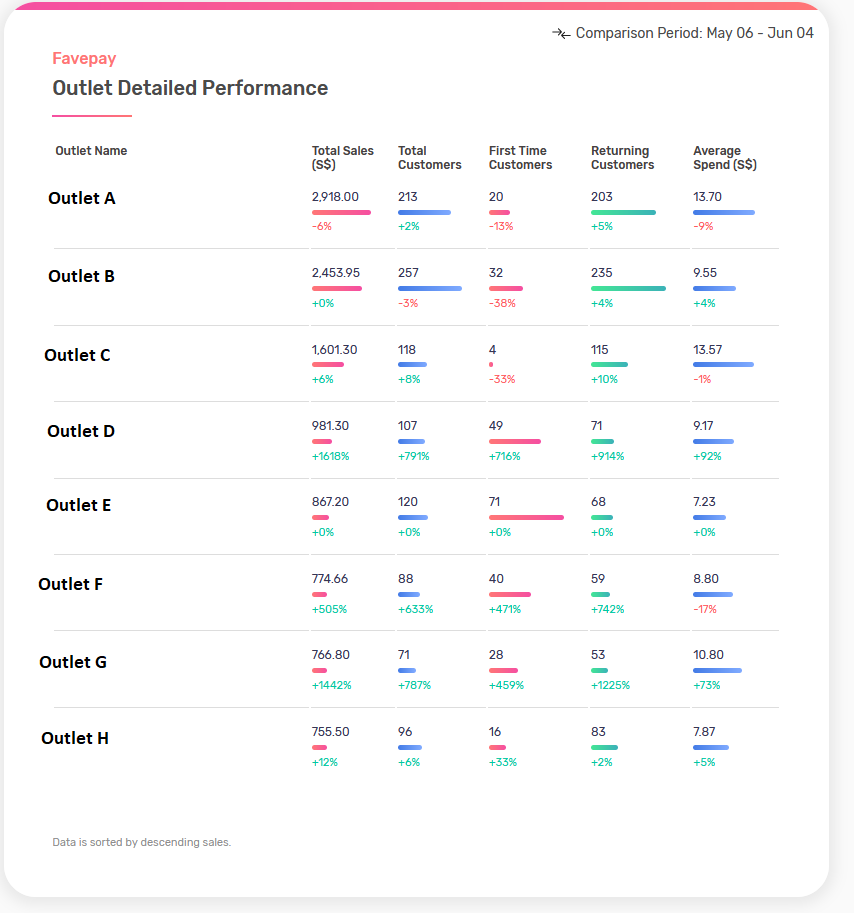Click the Returning Customers column header
This screenshot has width=858, height=913.
624,158
